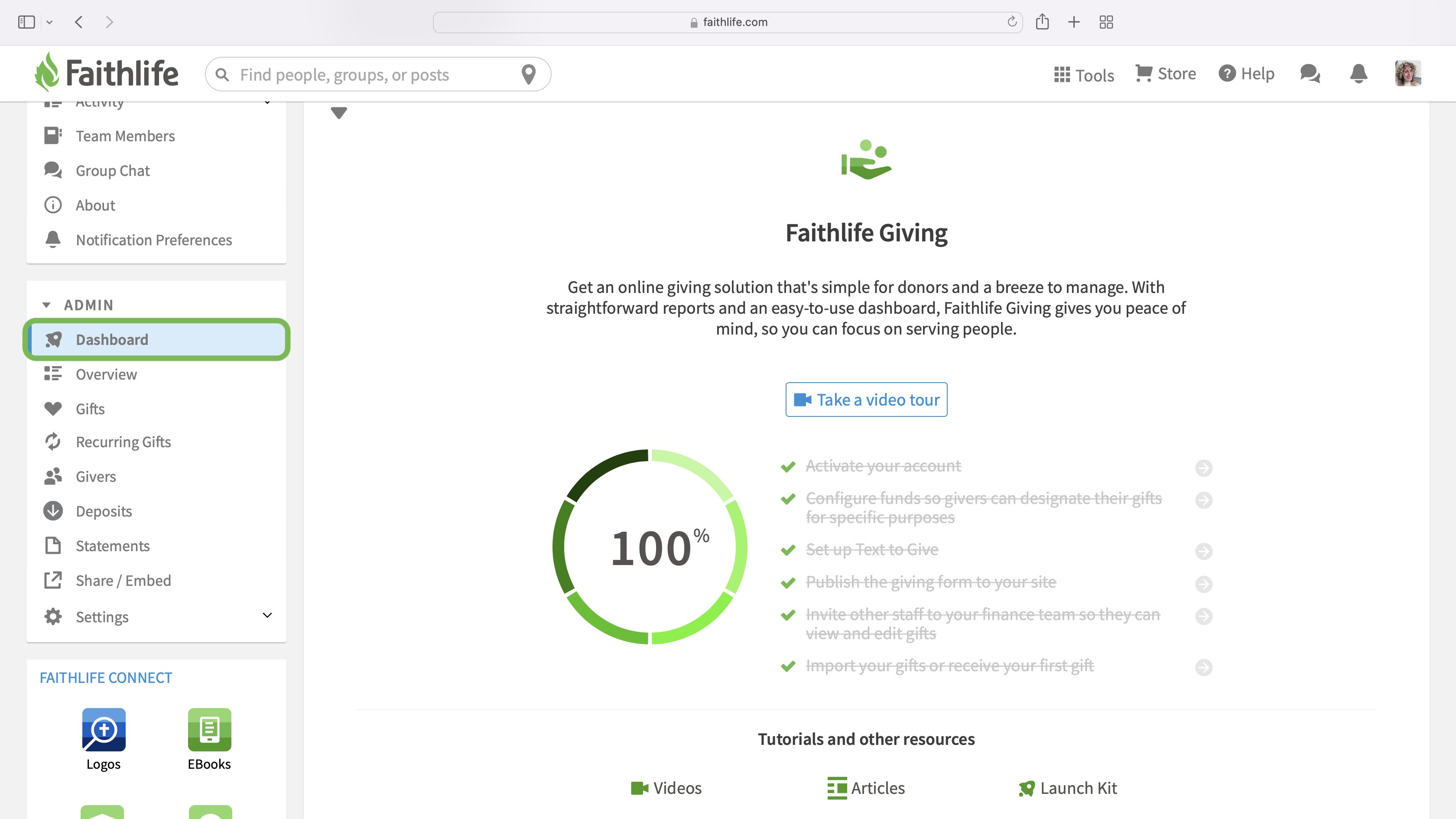Open arrow for Publish the giving form
Screen dimensions: 1456x819
[1203, 584]
